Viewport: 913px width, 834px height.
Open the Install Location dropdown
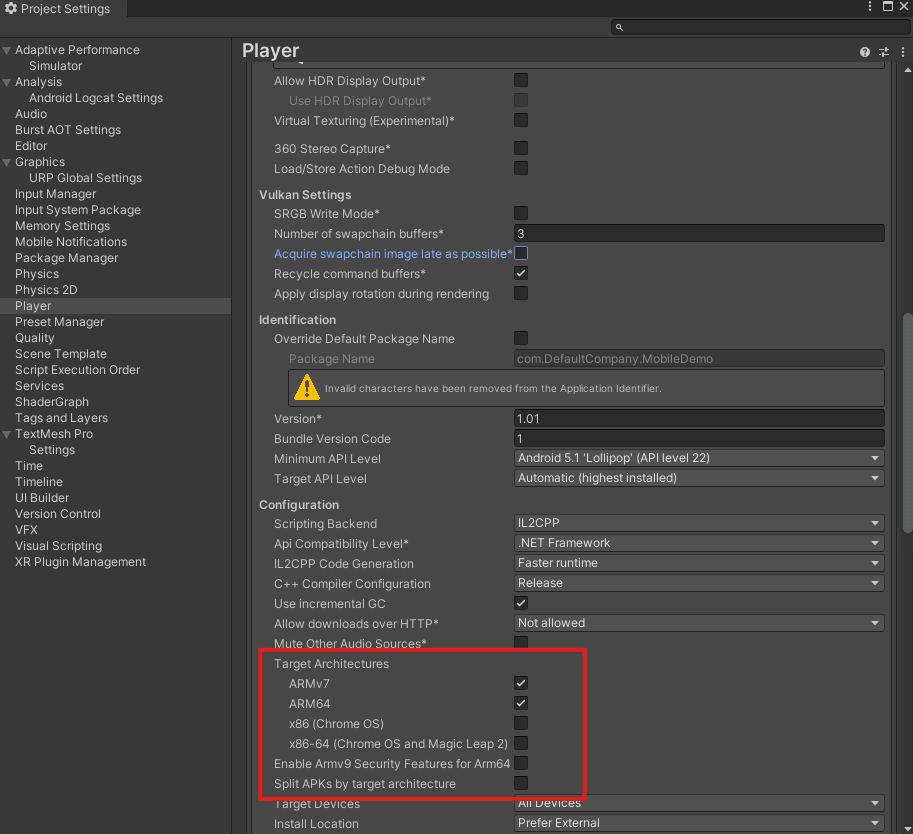coord(699,823)
